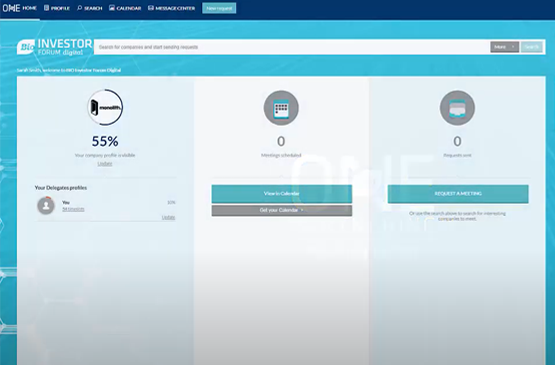Open the Home menu item
The height and width of the screenshot is (365, 555).
pos(30,8)
